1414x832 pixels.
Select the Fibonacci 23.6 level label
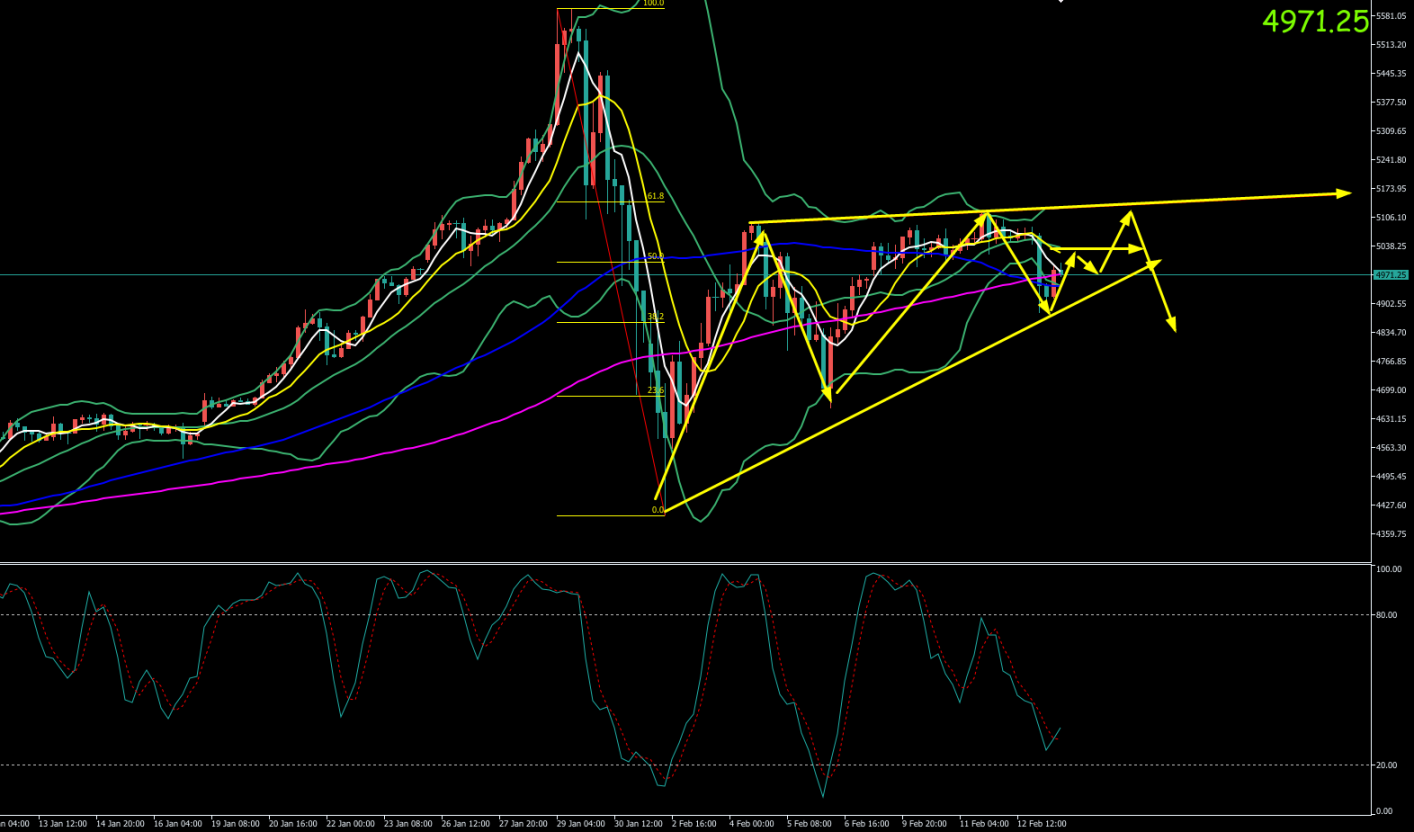point(655,391)
